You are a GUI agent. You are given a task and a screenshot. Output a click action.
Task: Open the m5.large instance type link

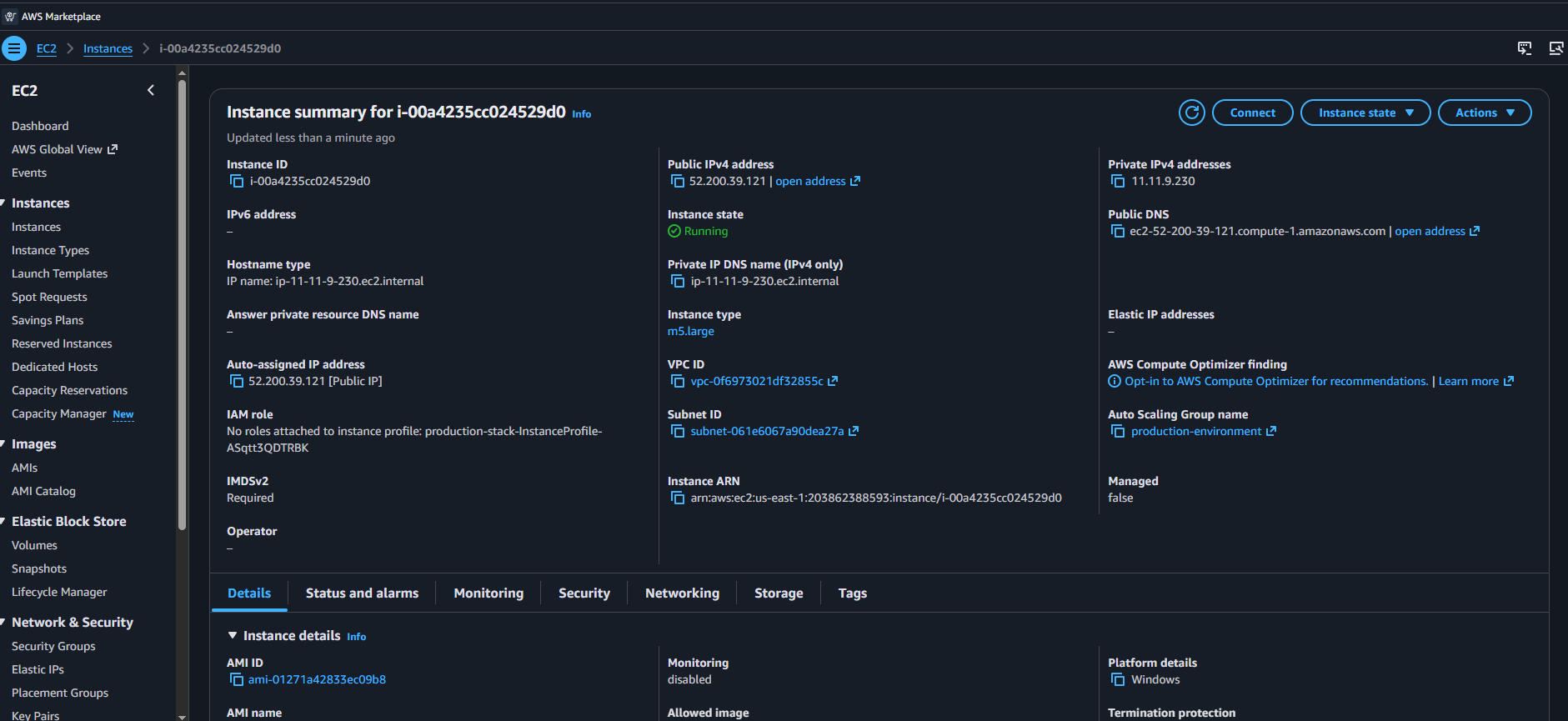pyautogui.click(x=691, y=331)
